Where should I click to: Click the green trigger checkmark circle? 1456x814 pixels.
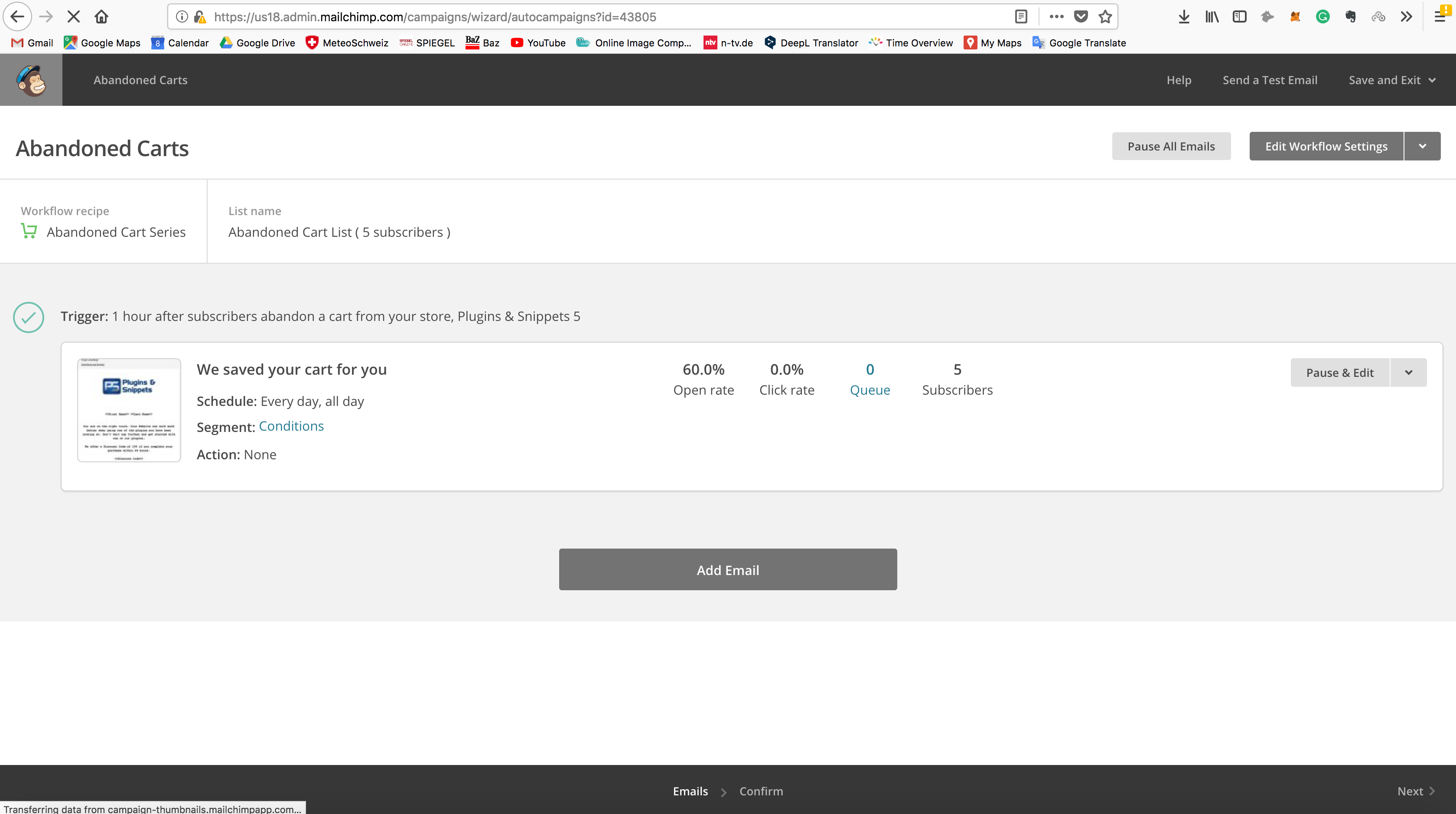(28, 317)
